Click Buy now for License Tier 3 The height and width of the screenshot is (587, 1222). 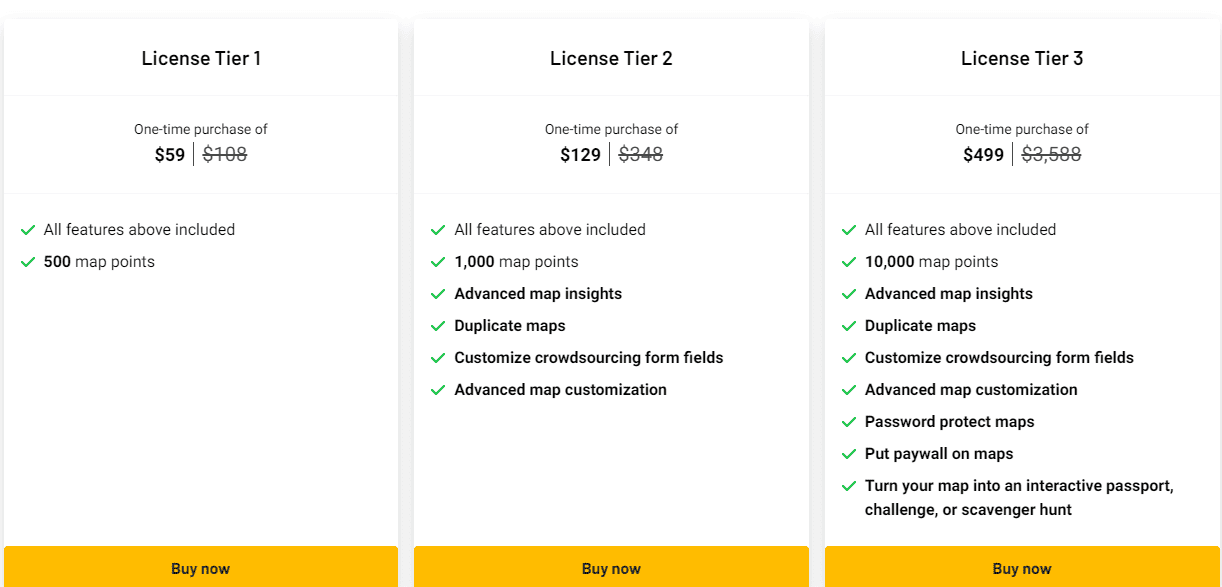click(x=1022, y=568)
